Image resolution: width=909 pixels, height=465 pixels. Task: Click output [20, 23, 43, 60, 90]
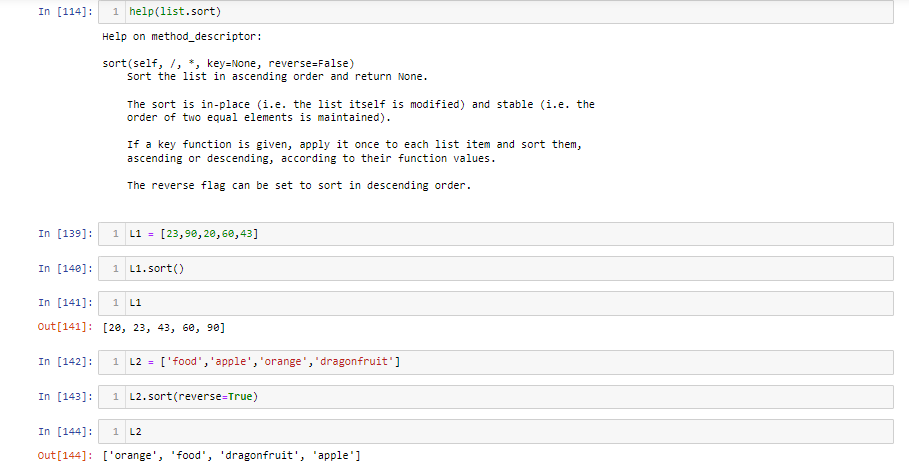[x=164, y=328]
